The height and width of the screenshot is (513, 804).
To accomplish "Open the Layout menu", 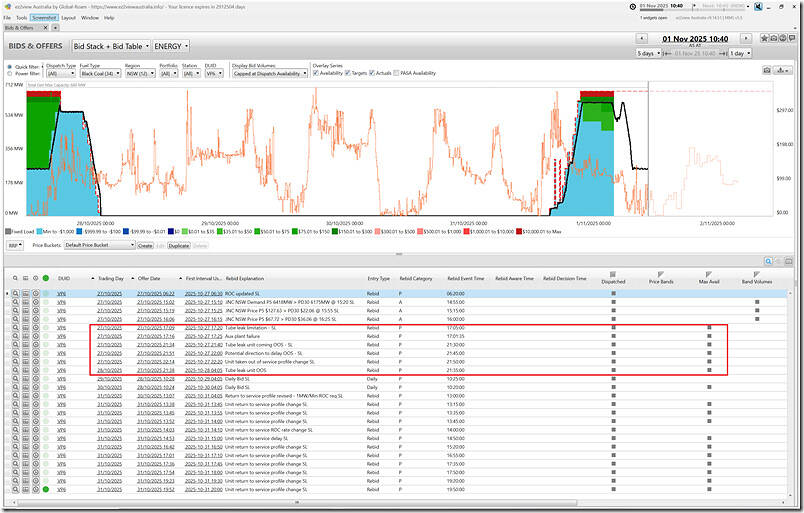I will 67,17.
